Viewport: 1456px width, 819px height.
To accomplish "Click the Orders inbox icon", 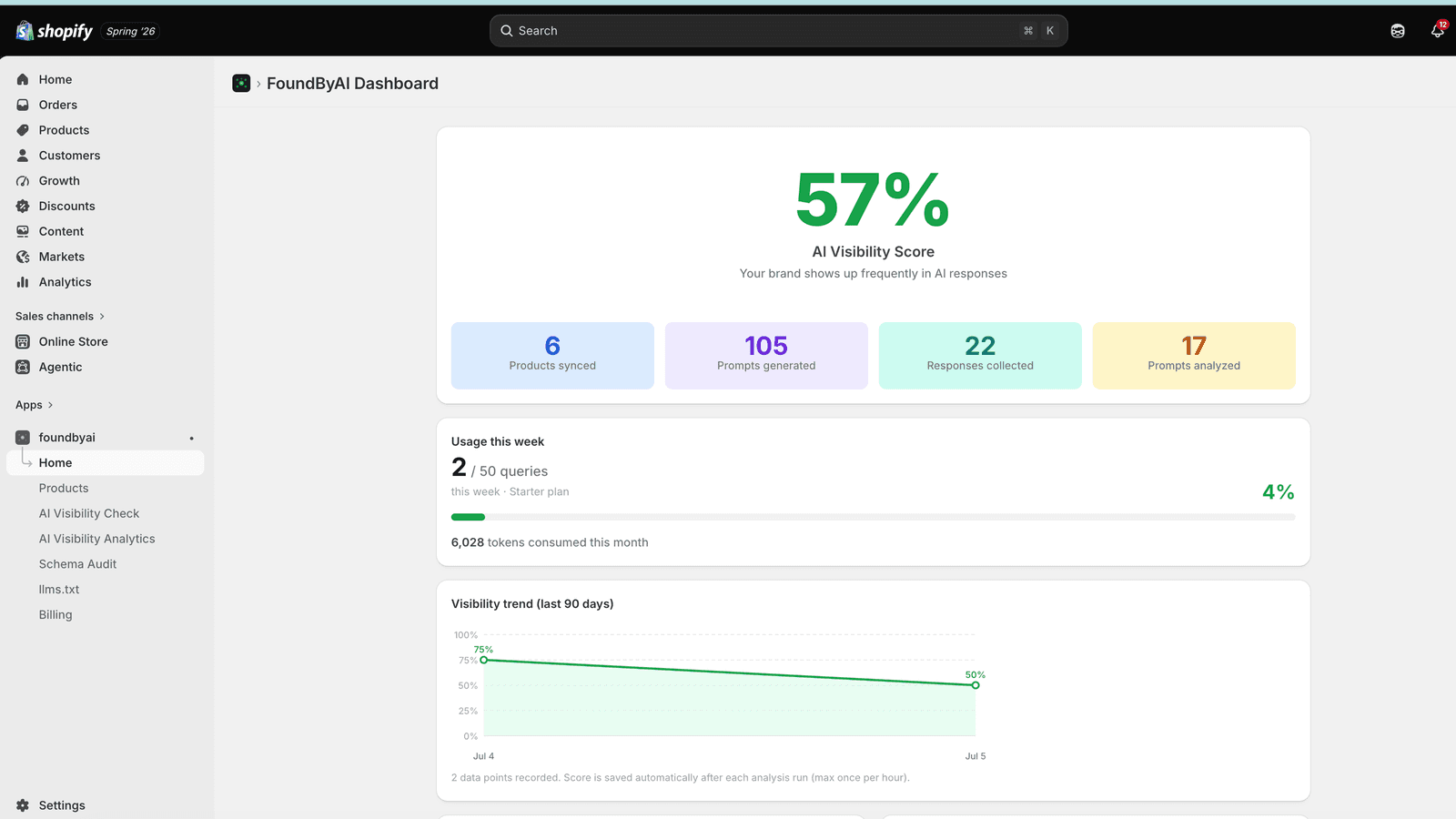I will pyautogui.click(x=23, y=105).
